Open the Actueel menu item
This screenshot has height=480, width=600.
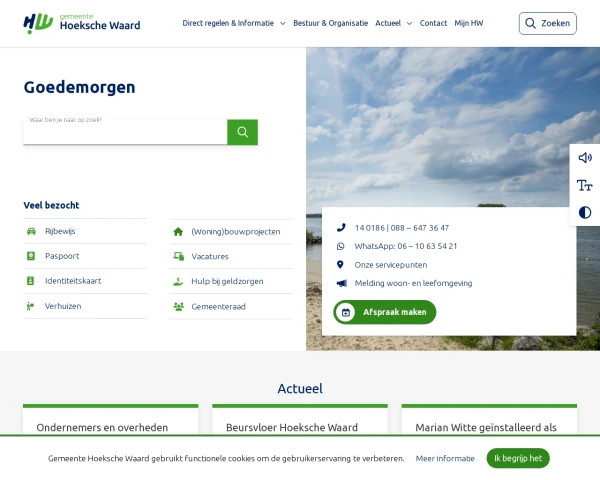[x=388, y=23]
